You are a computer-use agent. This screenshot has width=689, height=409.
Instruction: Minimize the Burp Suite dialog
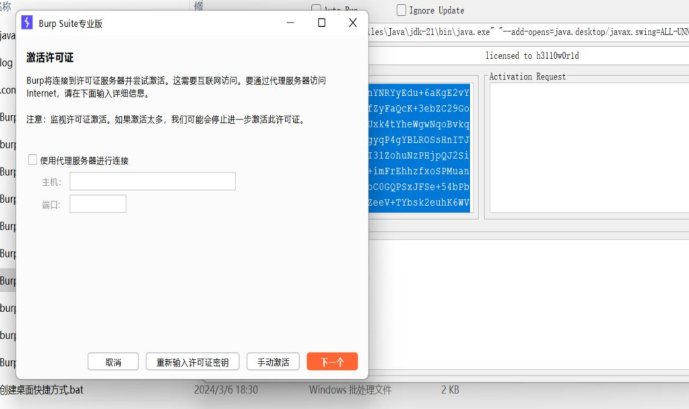[x=290, y=22]
